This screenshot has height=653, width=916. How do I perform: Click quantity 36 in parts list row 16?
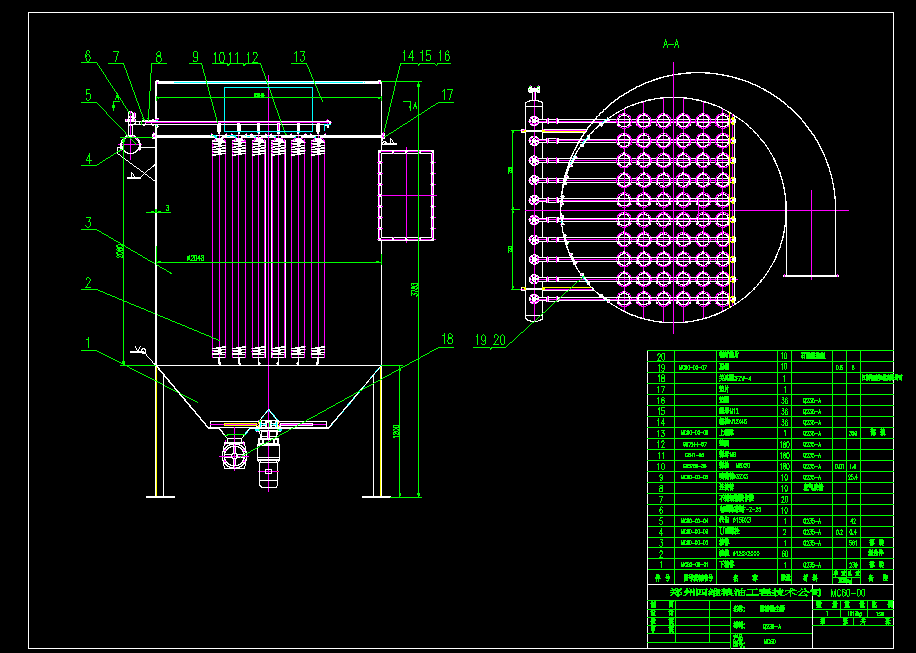(x=785, y=401)
